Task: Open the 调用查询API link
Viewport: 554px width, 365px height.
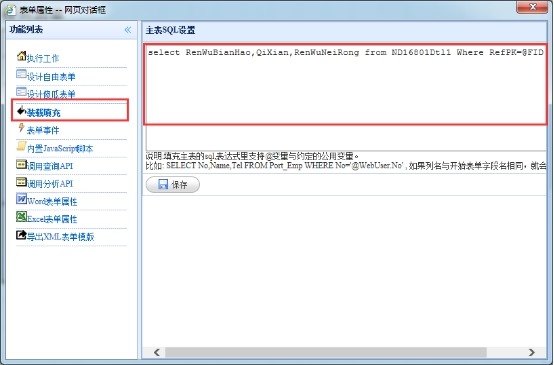Action: tap(50, 166)
